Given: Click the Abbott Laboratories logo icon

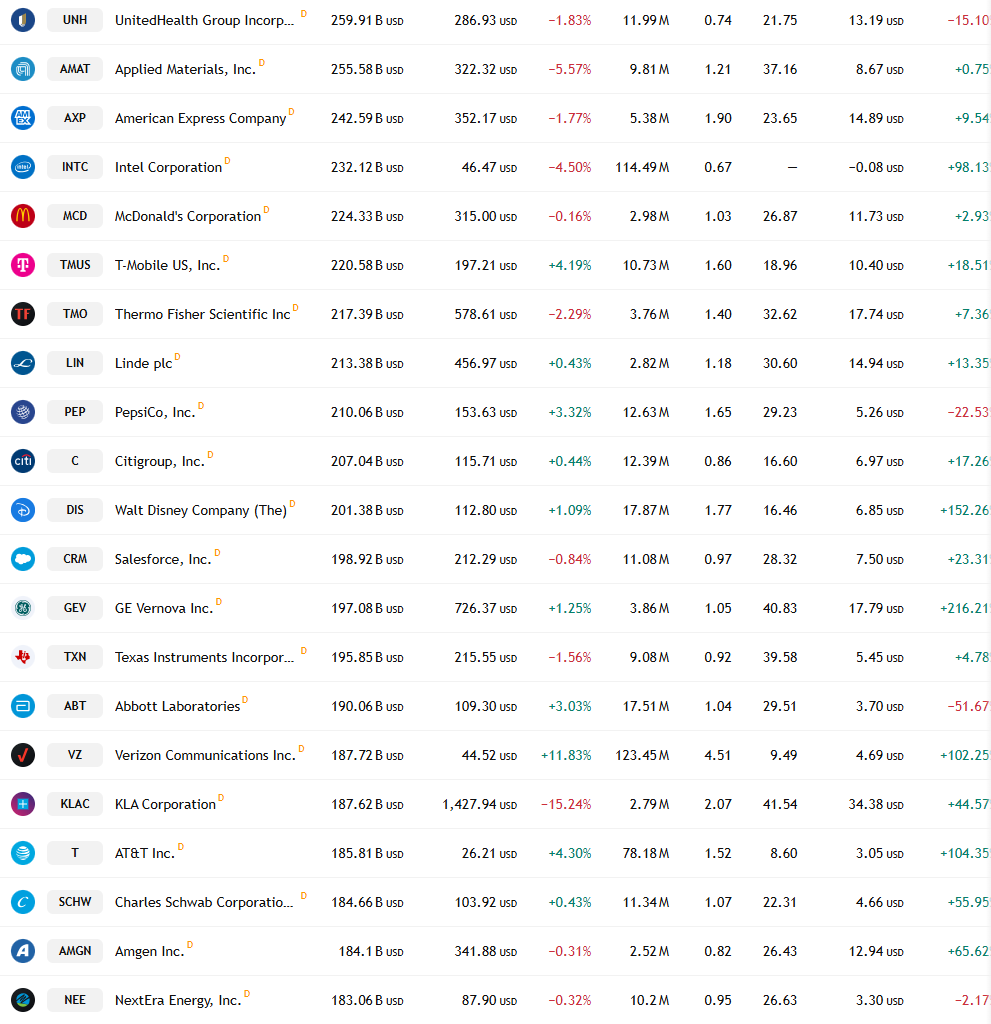Looking at the screenshot, I should (x=23, y=706).
